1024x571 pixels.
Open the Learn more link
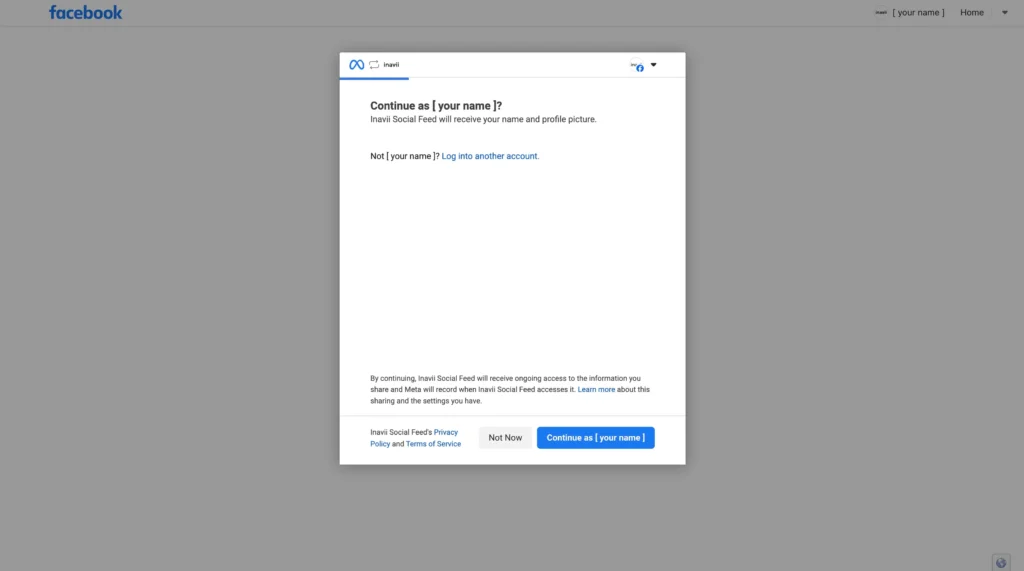tap(596, 389)
